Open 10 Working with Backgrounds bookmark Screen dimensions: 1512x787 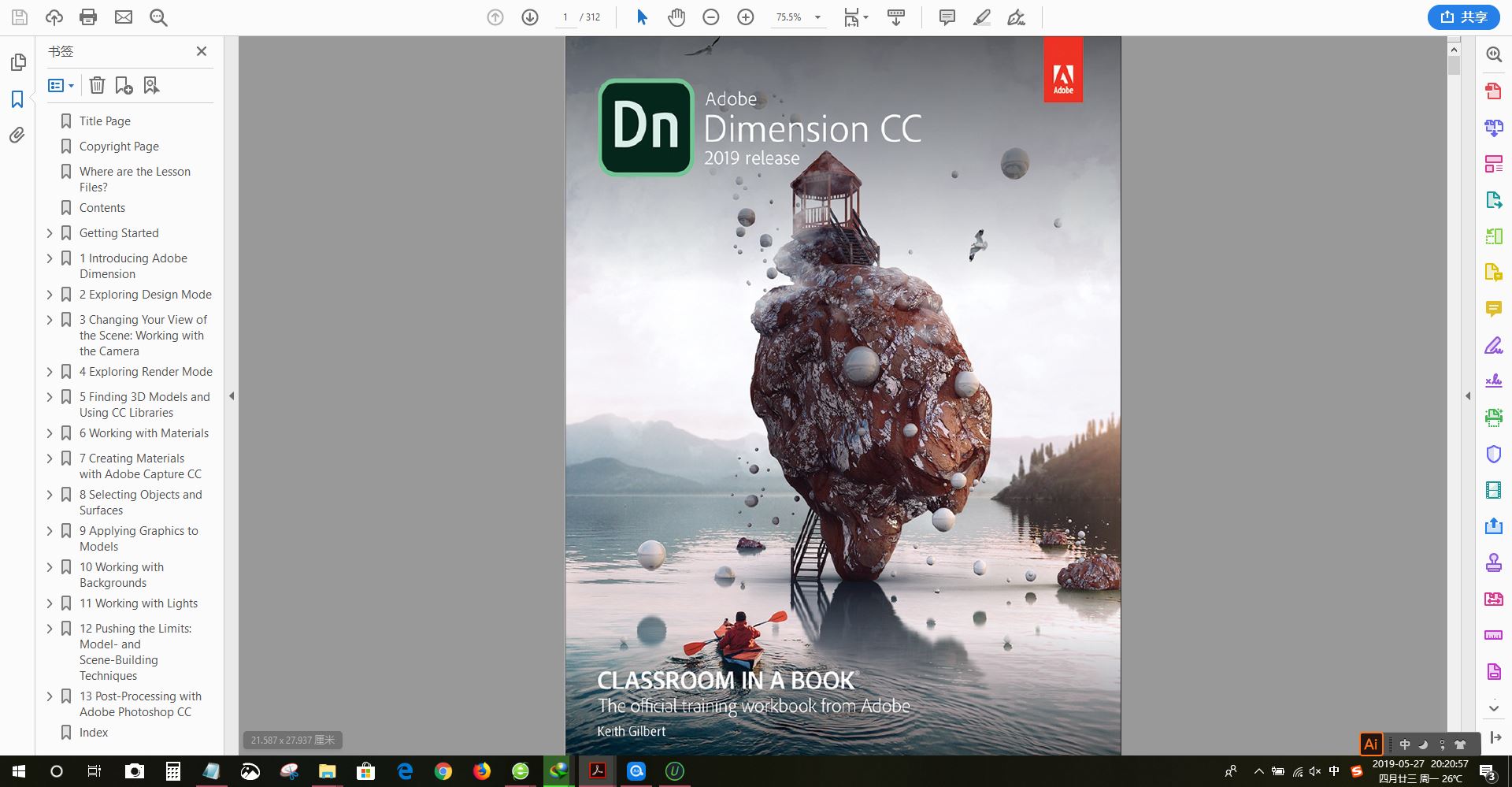pyautogui.click(x=121, y=575)
